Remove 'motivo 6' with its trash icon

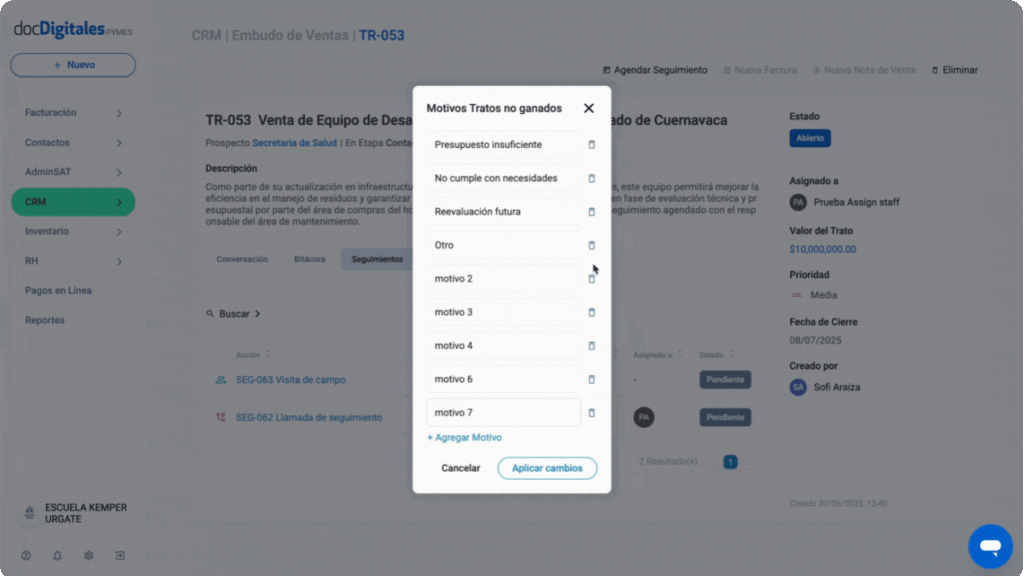[592, 379]
